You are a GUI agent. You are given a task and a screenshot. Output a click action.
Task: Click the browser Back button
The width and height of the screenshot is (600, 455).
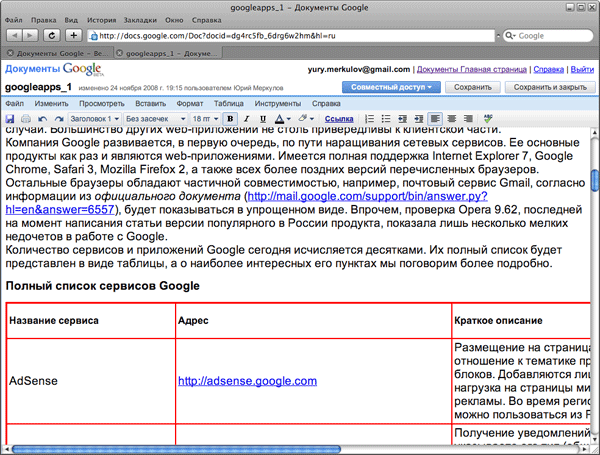(15, 36)
